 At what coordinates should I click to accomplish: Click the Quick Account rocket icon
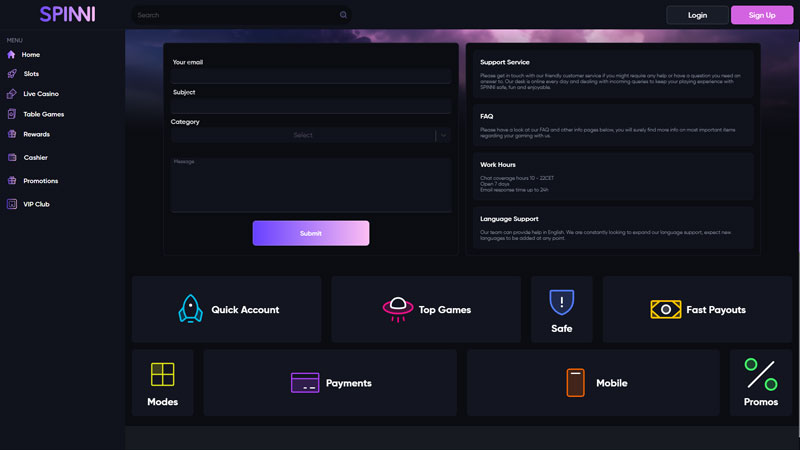(x=190, y=309)
